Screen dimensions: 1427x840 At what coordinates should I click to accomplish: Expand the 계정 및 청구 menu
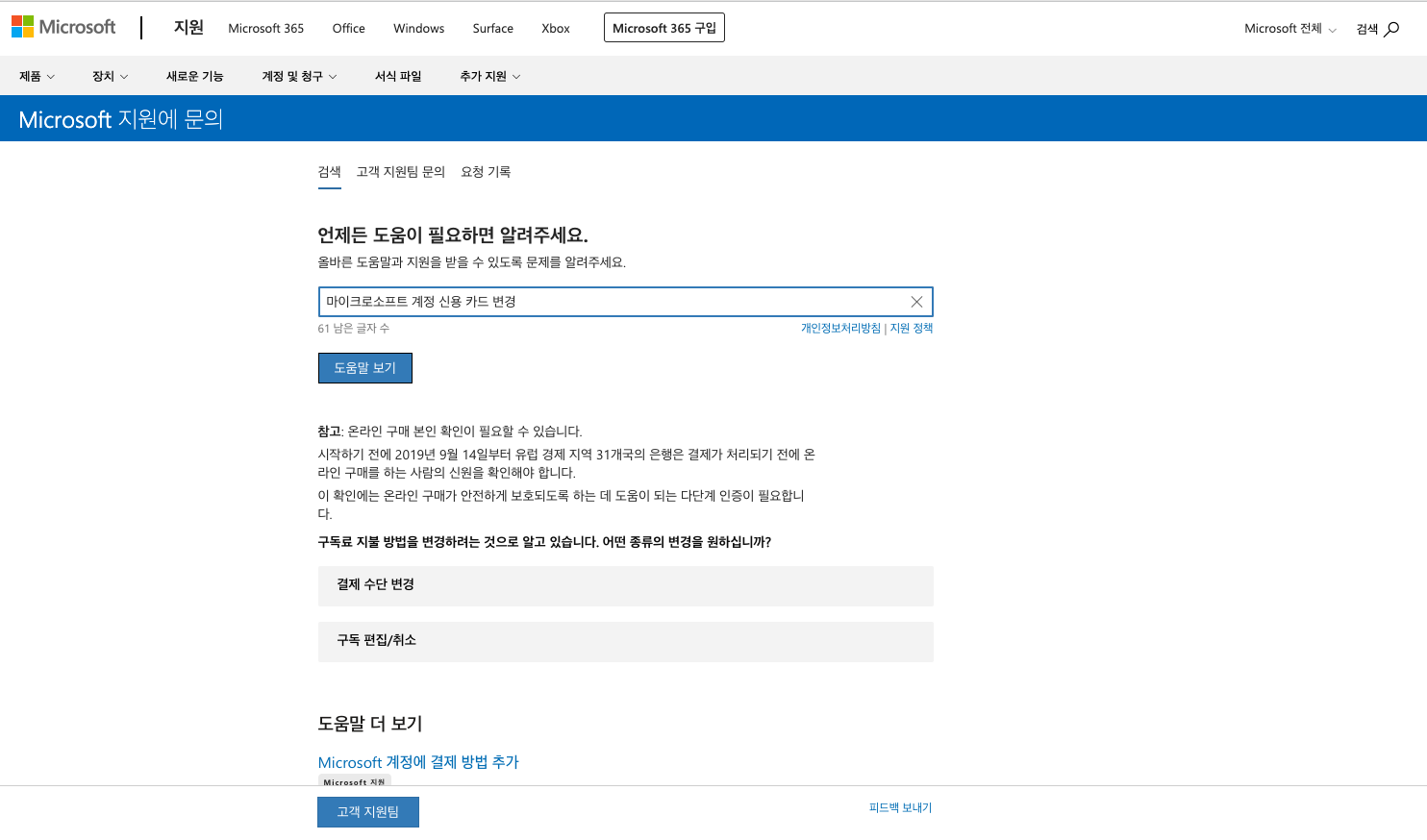(x=299, y=76)
